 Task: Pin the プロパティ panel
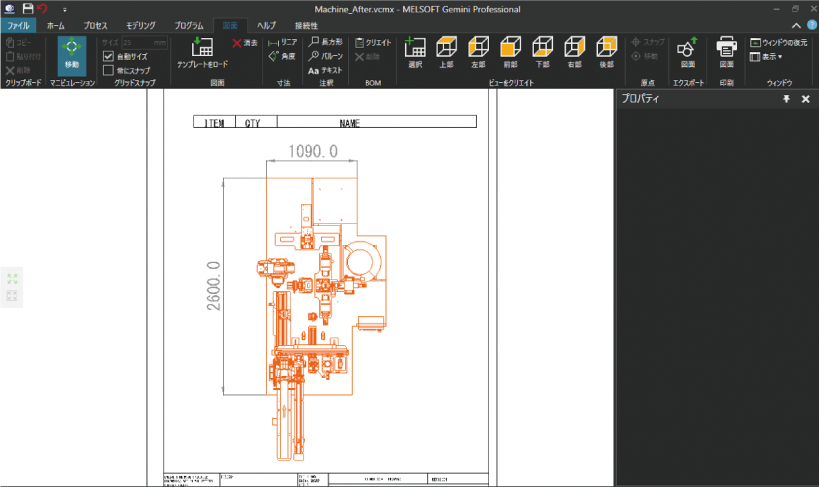click(x=786, y=99)
